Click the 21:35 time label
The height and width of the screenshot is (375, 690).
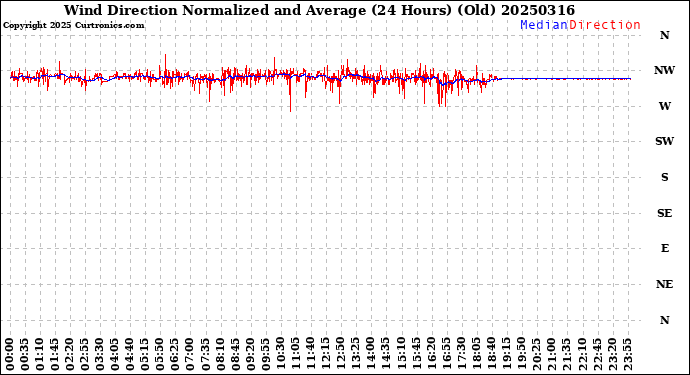[x=566, y=355]
